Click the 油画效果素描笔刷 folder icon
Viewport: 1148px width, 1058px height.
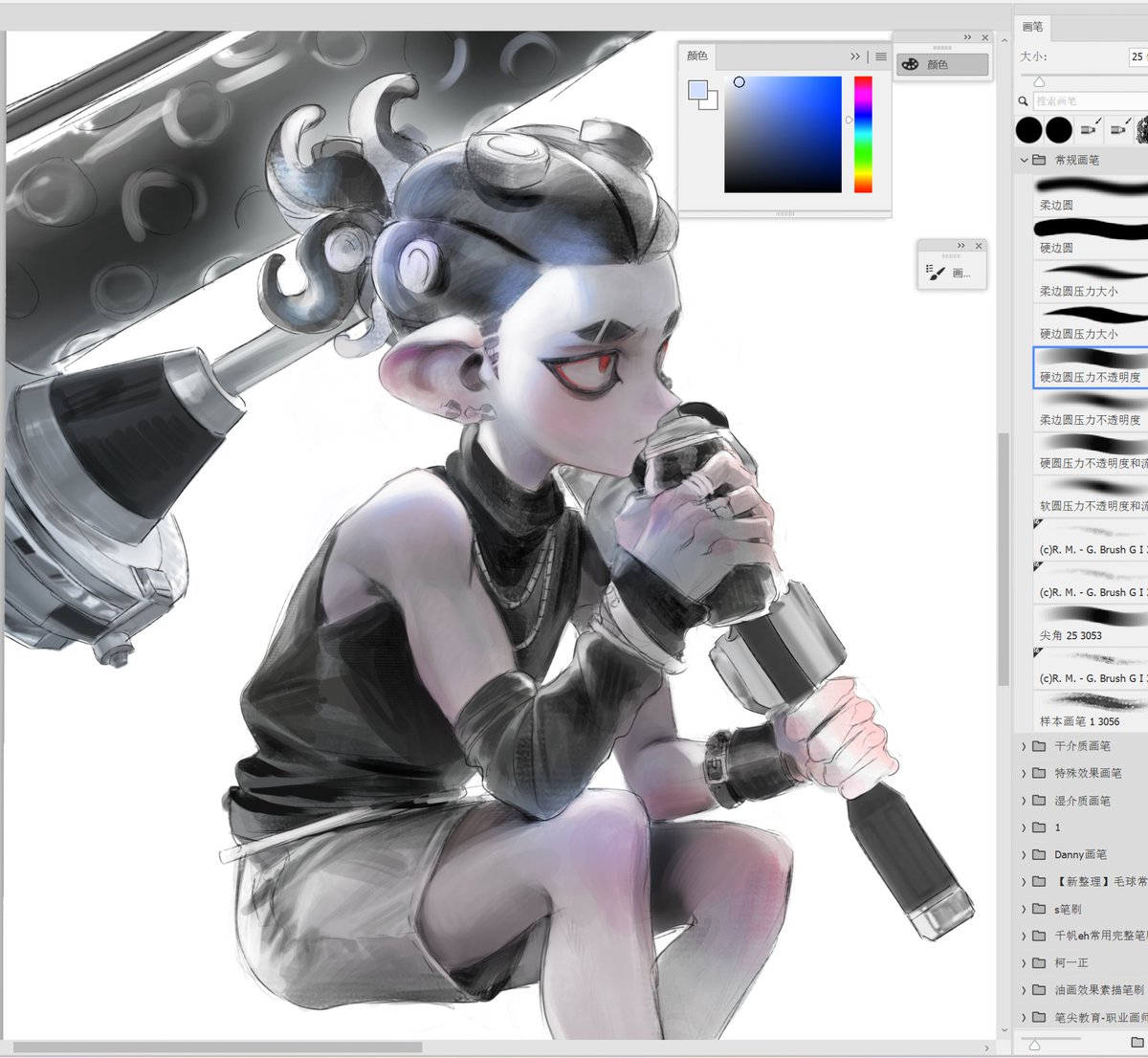tap(1039, 990)
